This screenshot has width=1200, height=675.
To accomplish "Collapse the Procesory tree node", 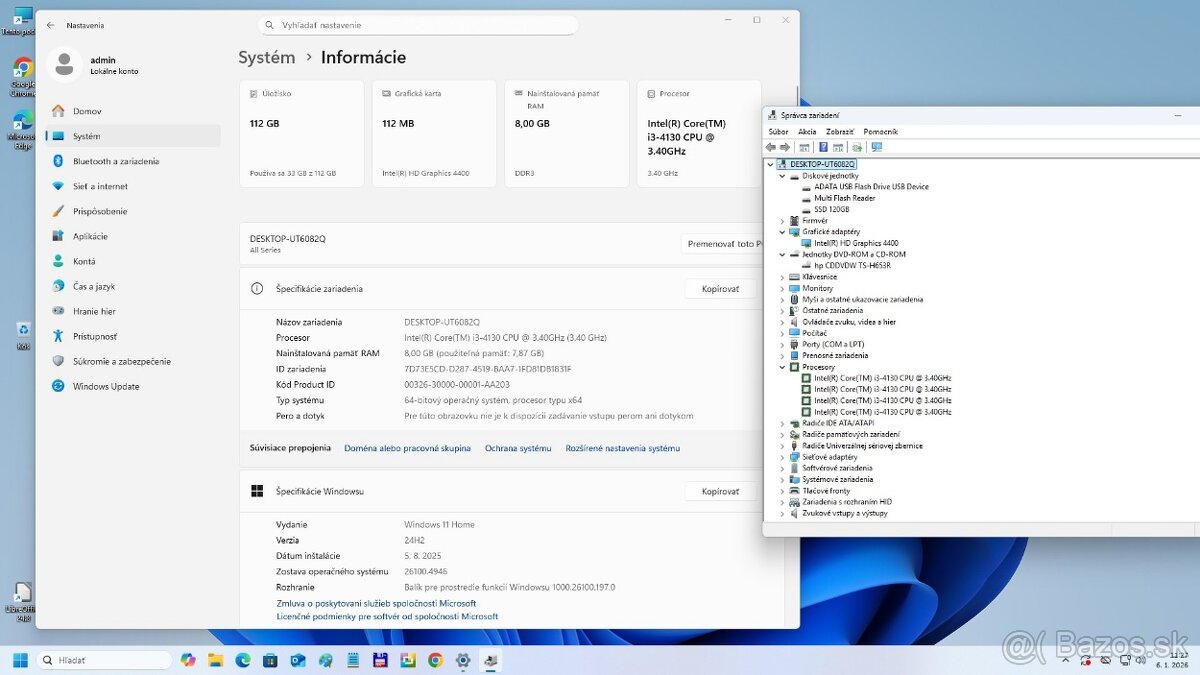I will [783, 367].
